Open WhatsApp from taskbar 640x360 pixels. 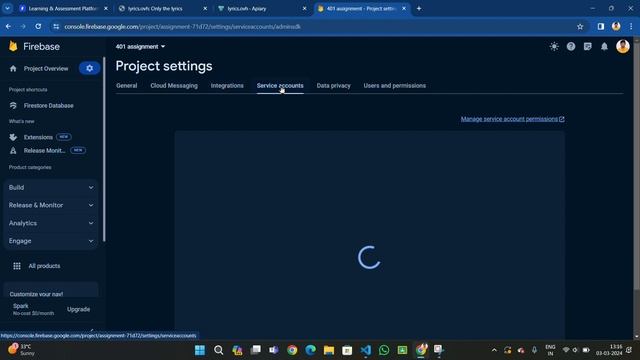click(x=384, y=350)
